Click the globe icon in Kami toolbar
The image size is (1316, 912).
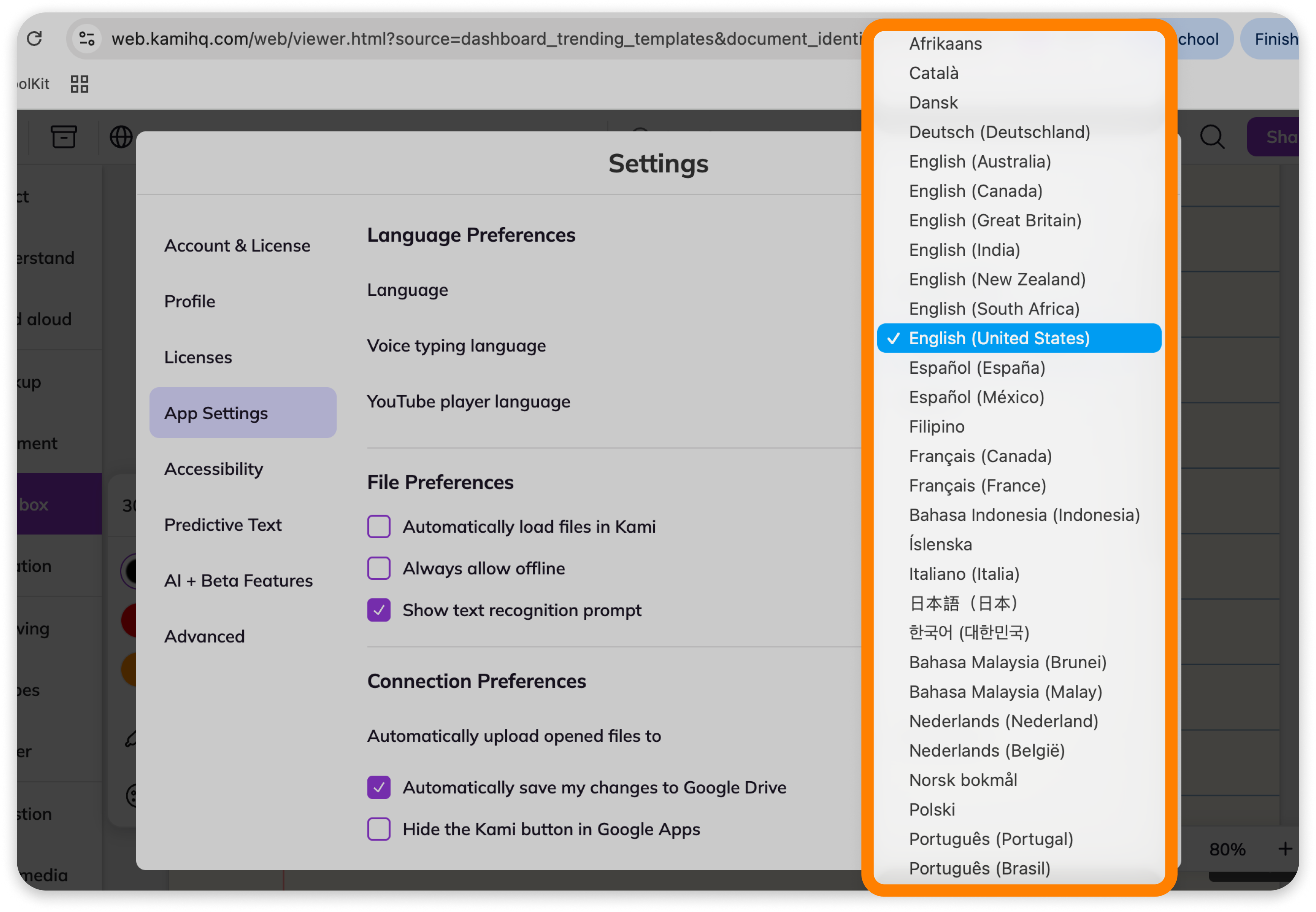121,137
